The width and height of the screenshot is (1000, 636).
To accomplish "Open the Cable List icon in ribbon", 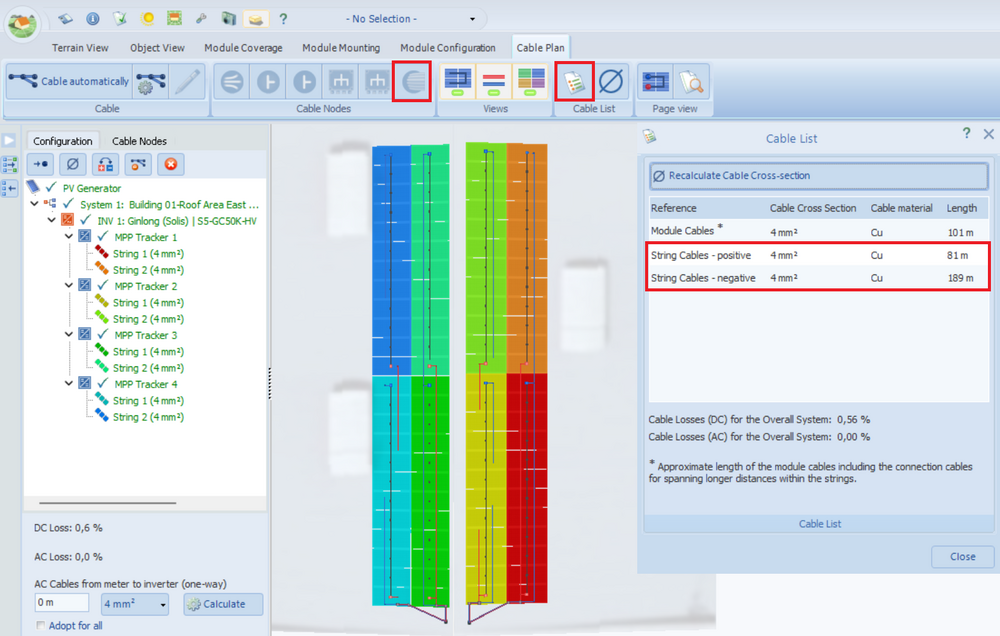I will 575,82.
